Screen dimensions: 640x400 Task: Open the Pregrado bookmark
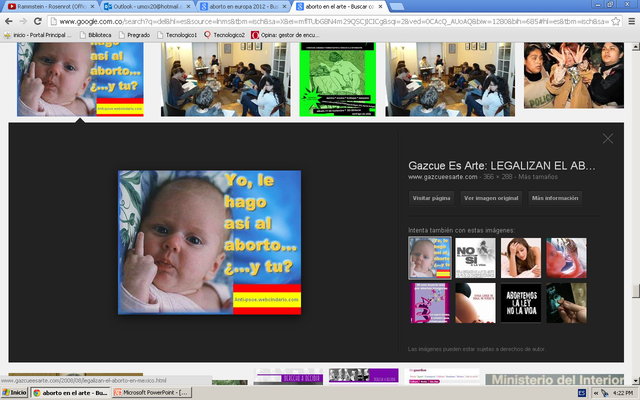coord(134,35)
